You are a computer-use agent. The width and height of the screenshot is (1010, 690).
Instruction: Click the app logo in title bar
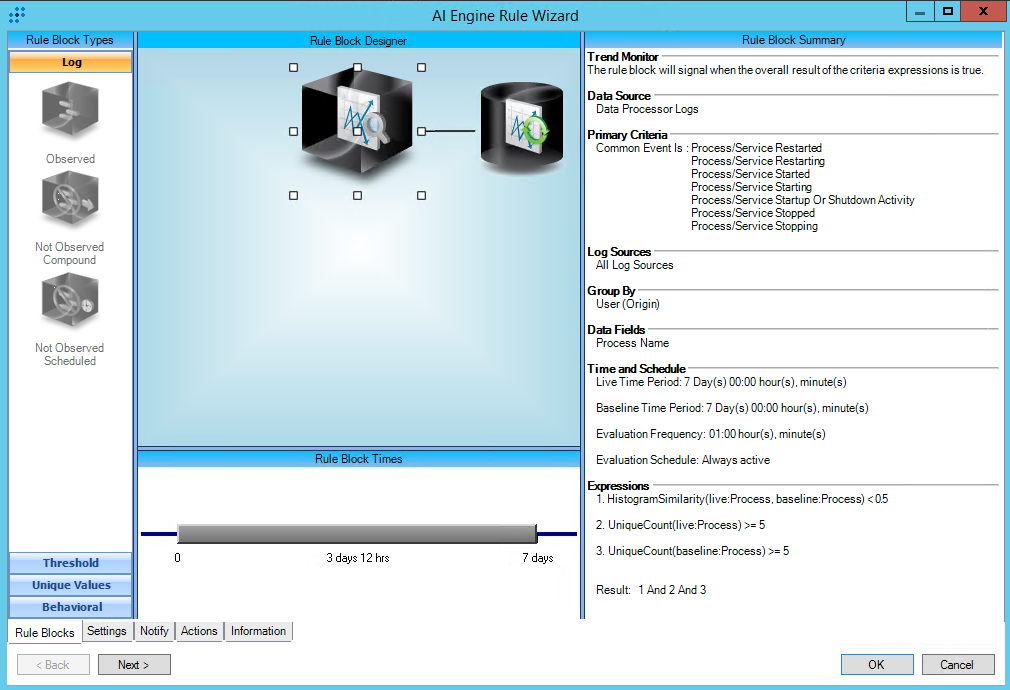17,15
